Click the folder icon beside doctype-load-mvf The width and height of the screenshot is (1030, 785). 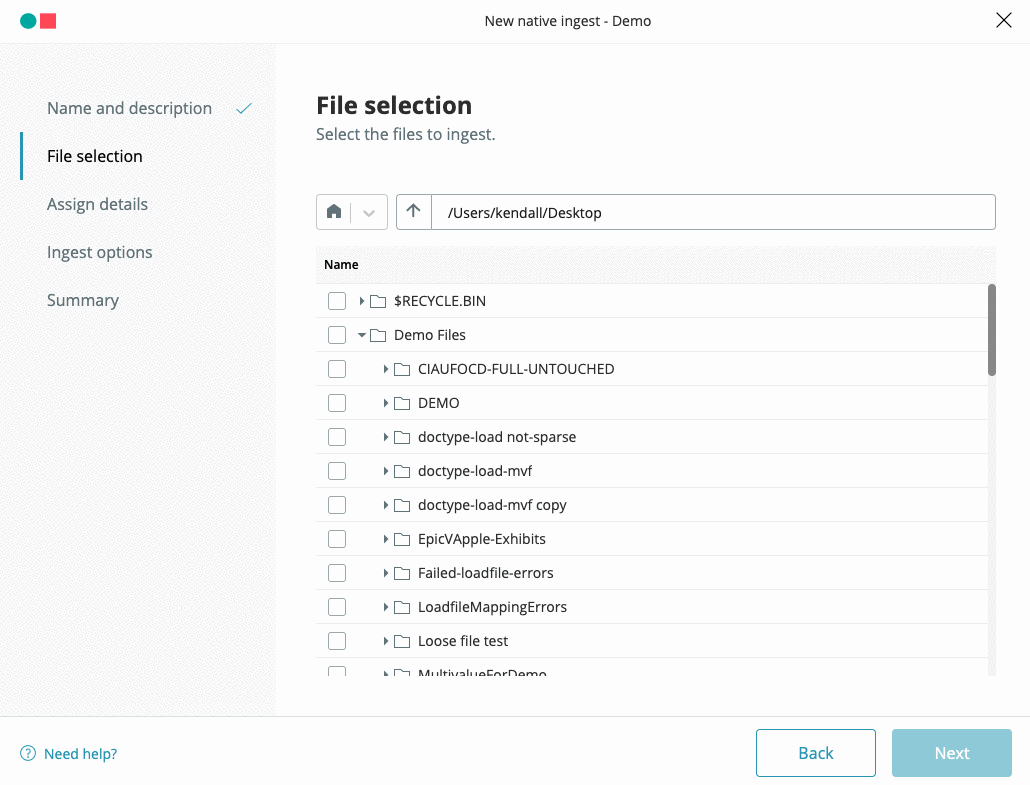click(402, 472)
